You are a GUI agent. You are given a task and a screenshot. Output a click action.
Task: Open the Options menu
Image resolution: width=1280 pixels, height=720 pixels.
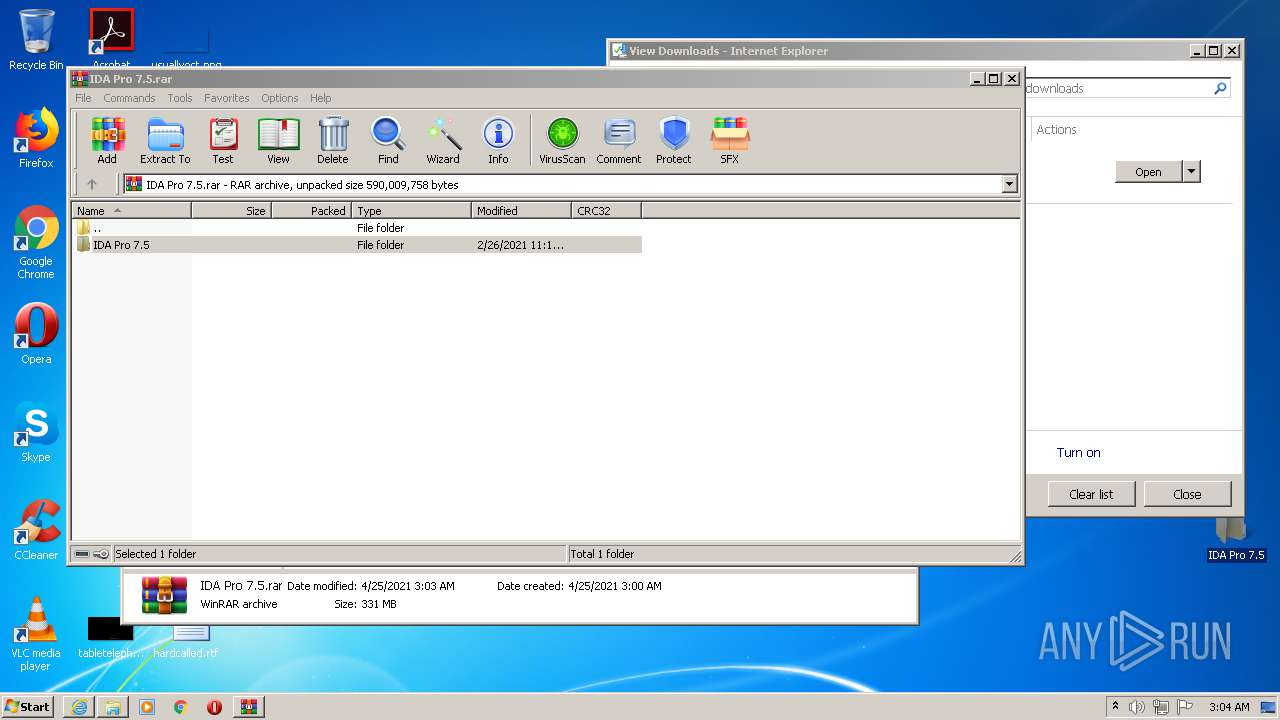pos(280,98)
